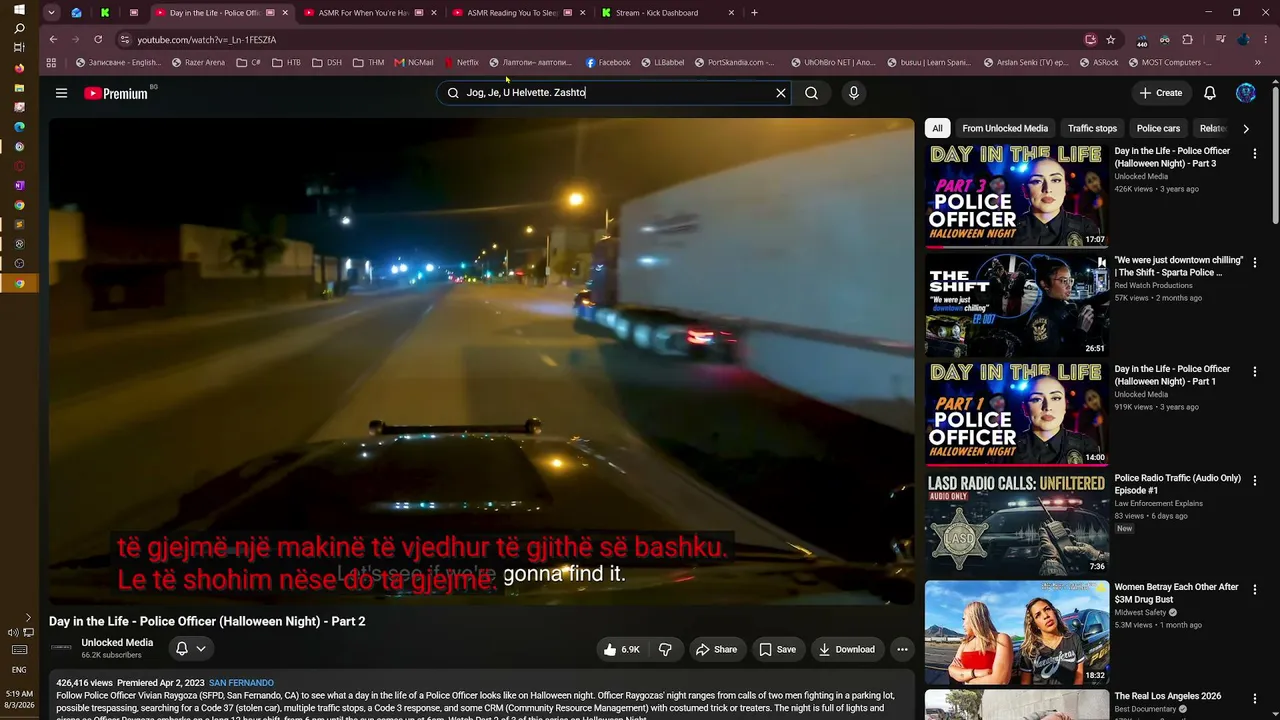The image size is (1280, 720).
Task: Open the Facebook bookmark
Action: point(608,62)
